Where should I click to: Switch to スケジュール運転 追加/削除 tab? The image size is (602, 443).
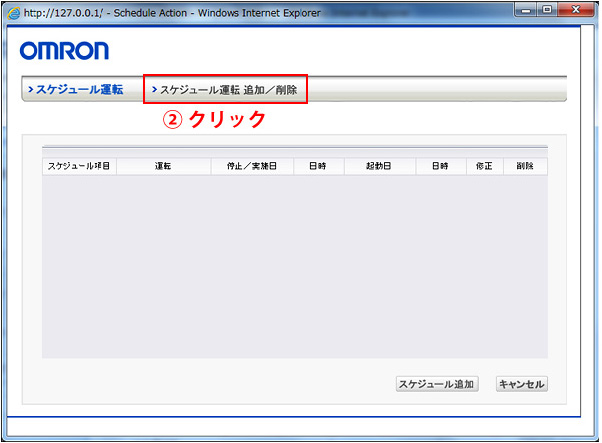tap(225, 89)
